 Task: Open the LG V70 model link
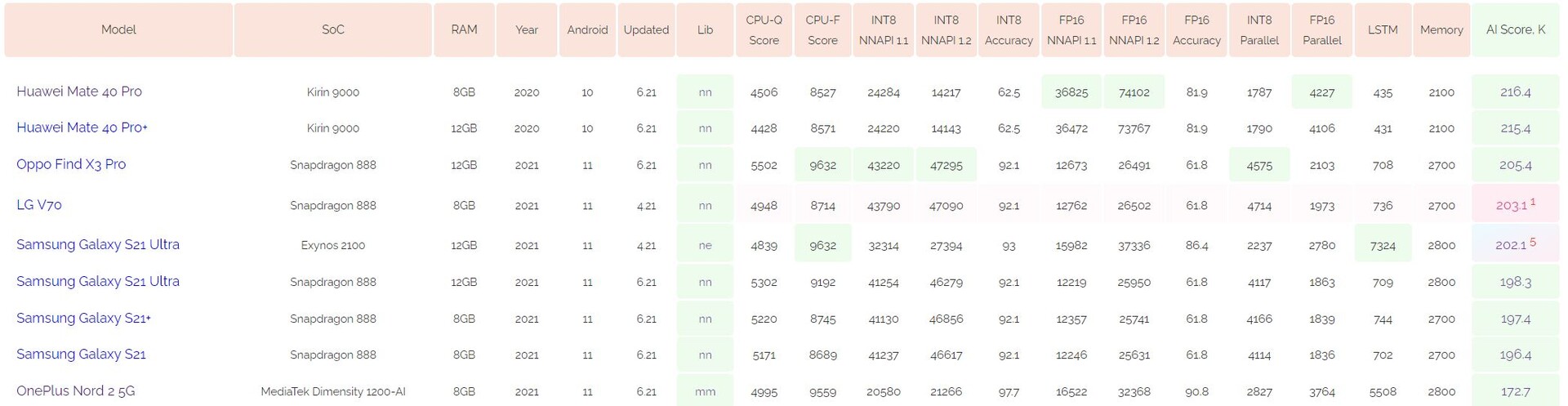point(39,205)
